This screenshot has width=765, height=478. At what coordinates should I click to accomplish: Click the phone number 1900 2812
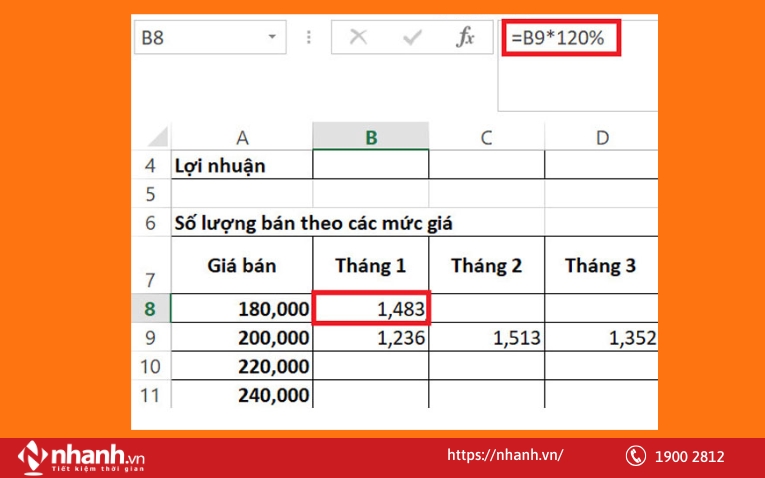689,457
